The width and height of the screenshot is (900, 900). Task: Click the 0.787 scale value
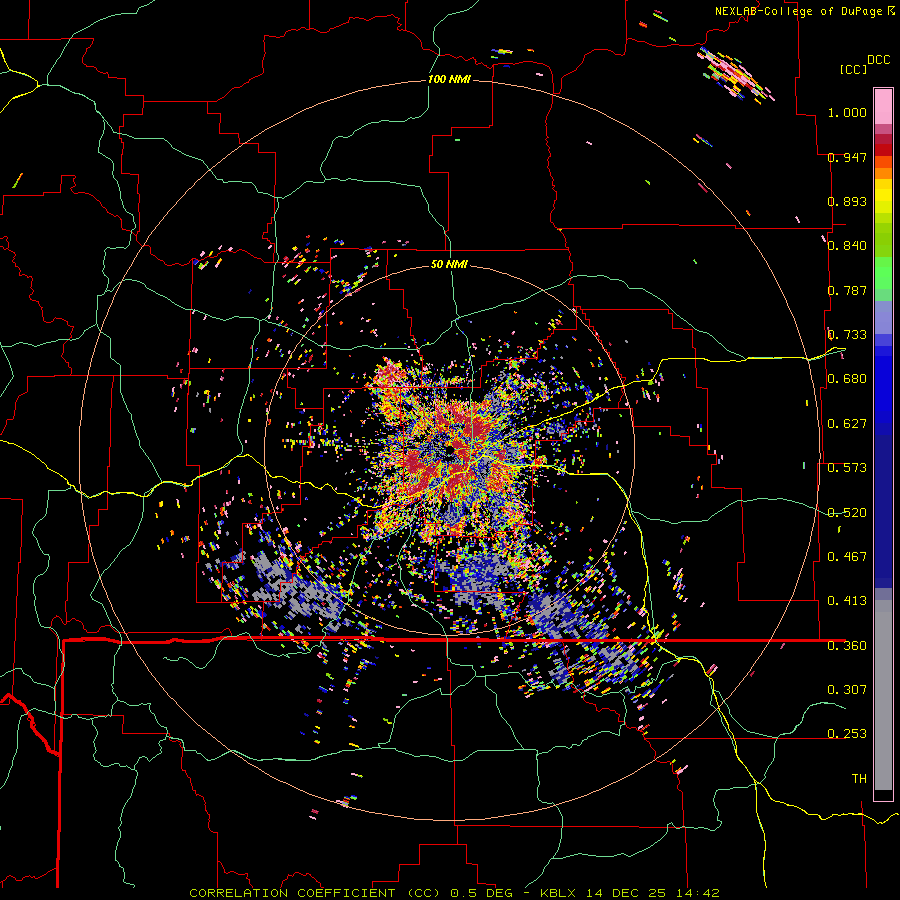[x=847, y=290]
